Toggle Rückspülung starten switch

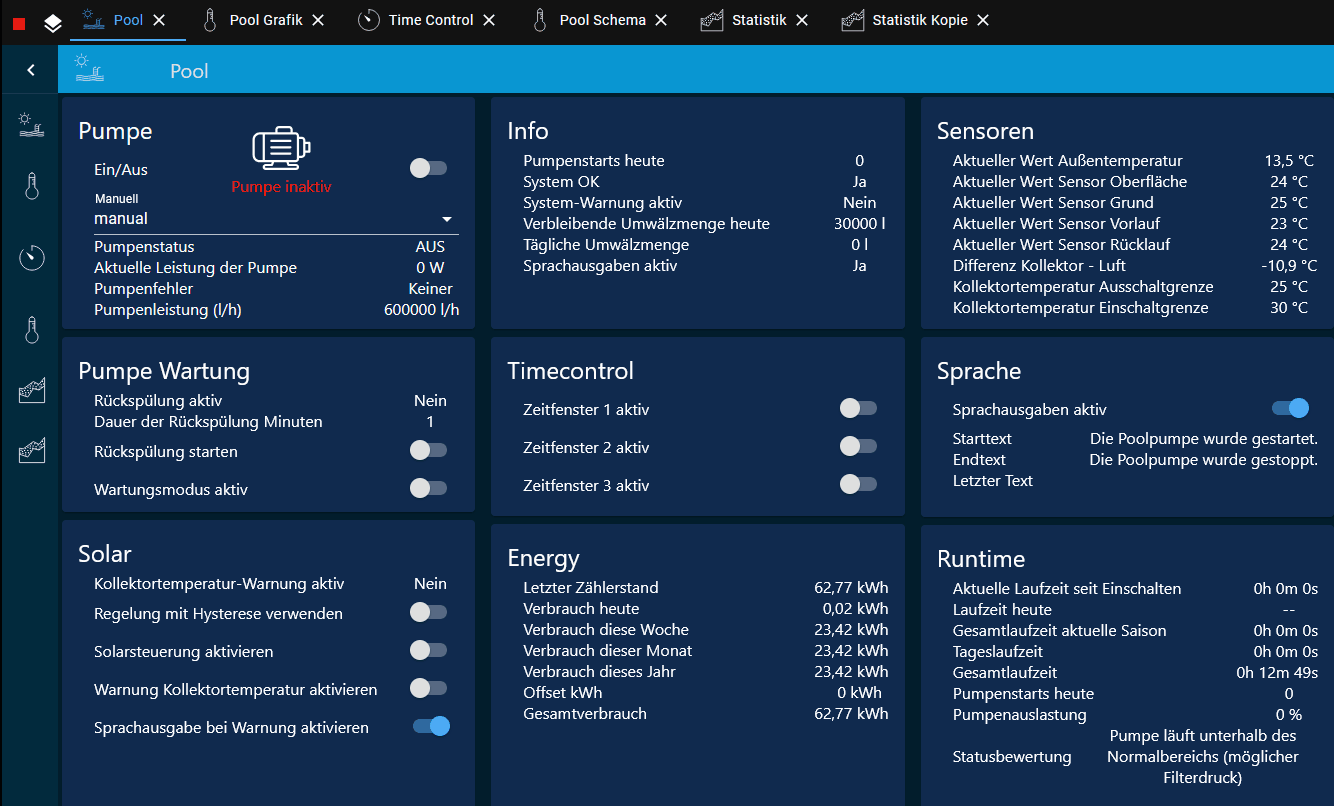(x=428, y=450)
